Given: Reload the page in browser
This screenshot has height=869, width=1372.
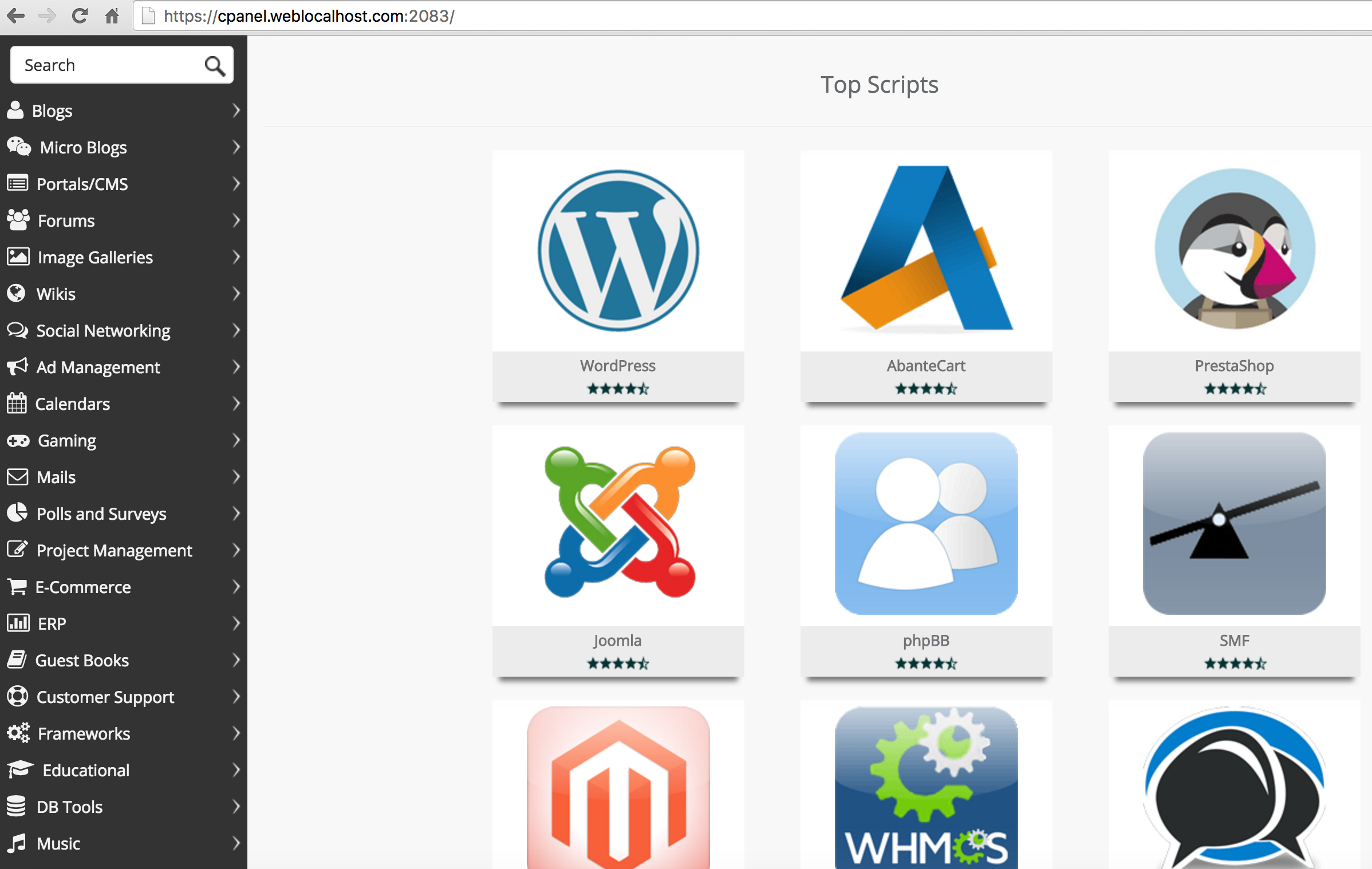Looking at the screenshot, I should pos(80,15).
